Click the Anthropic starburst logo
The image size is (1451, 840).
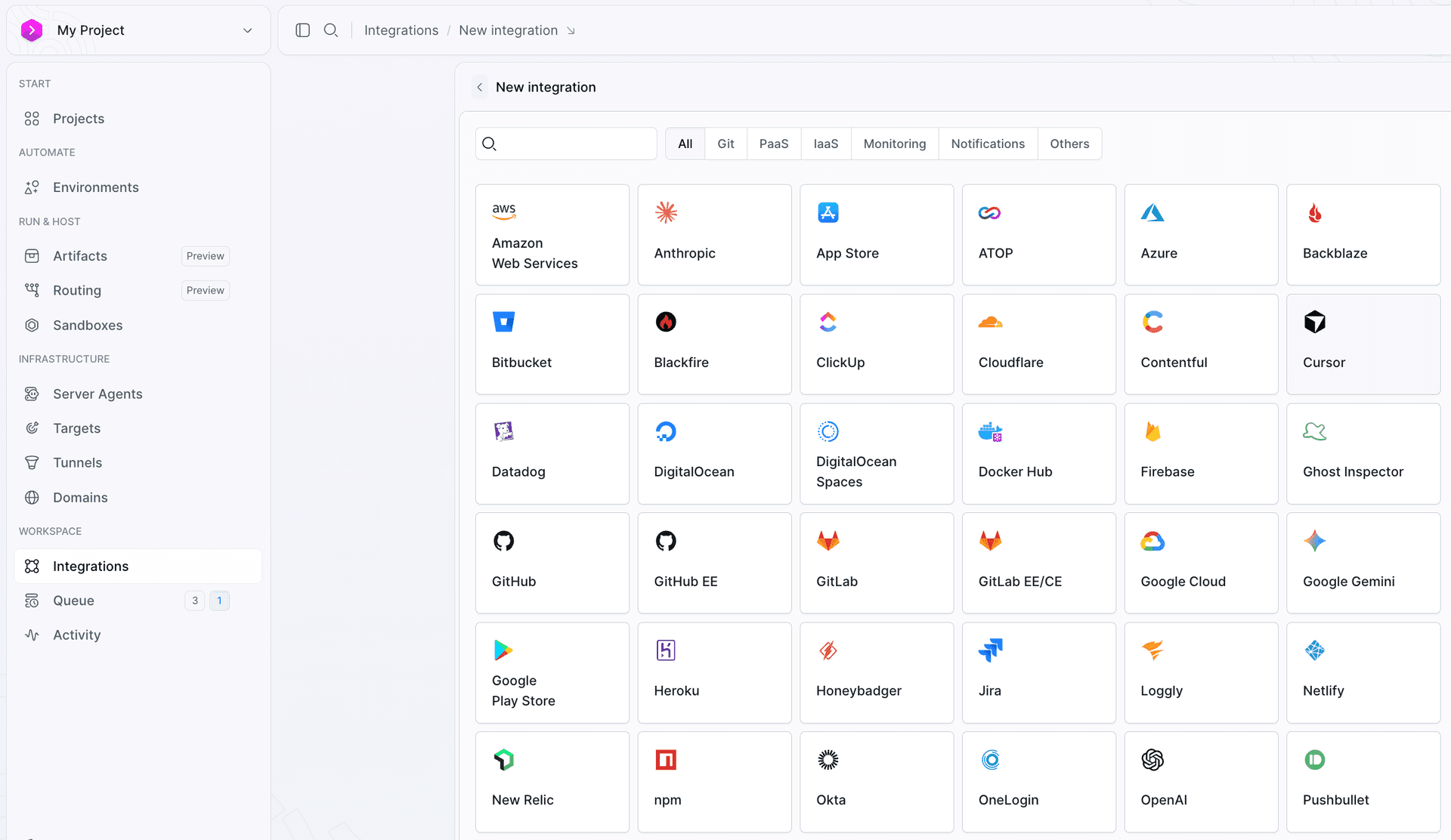click(x=666, y=212)
